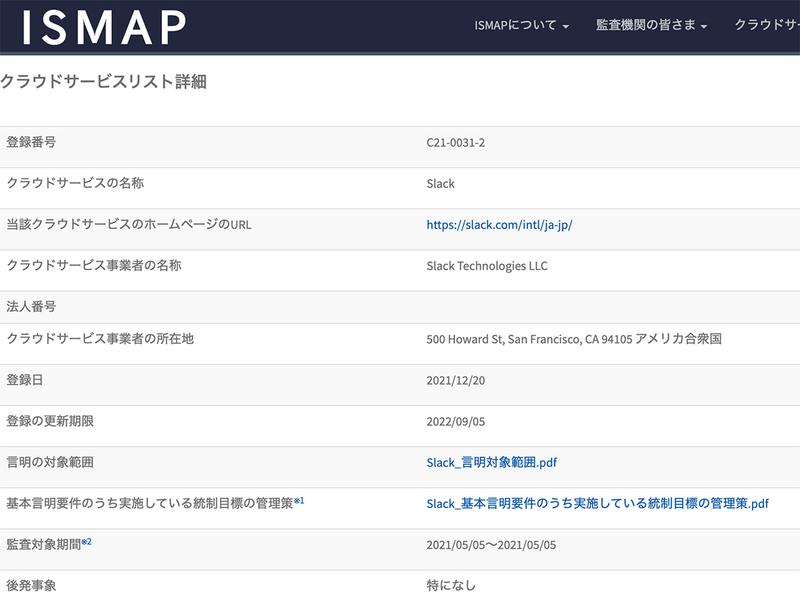
Task: Select the 特になし value
Action: tap(451, 585)
